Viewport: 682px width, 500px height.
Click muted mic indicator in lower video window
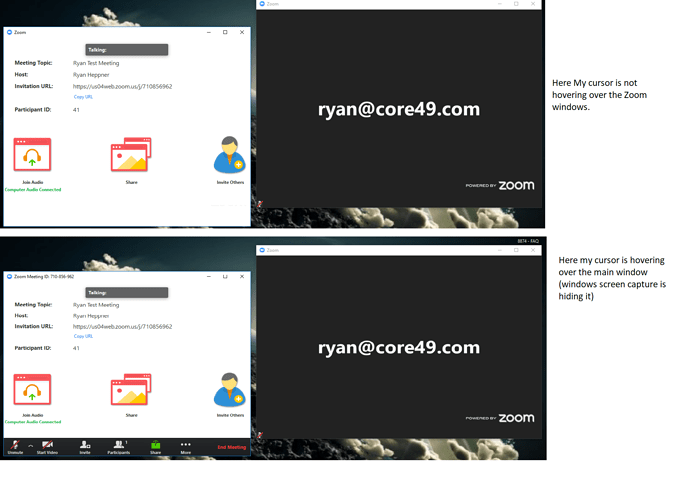260,435
